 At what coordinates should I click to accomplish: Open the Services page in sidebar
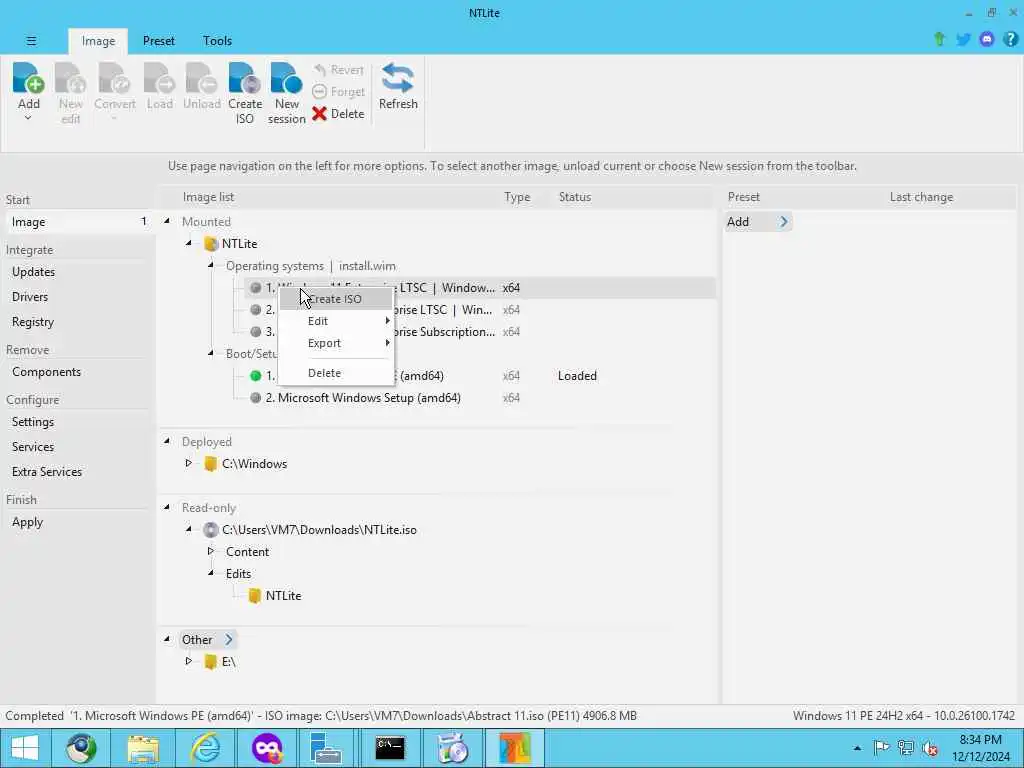point(33,447)
